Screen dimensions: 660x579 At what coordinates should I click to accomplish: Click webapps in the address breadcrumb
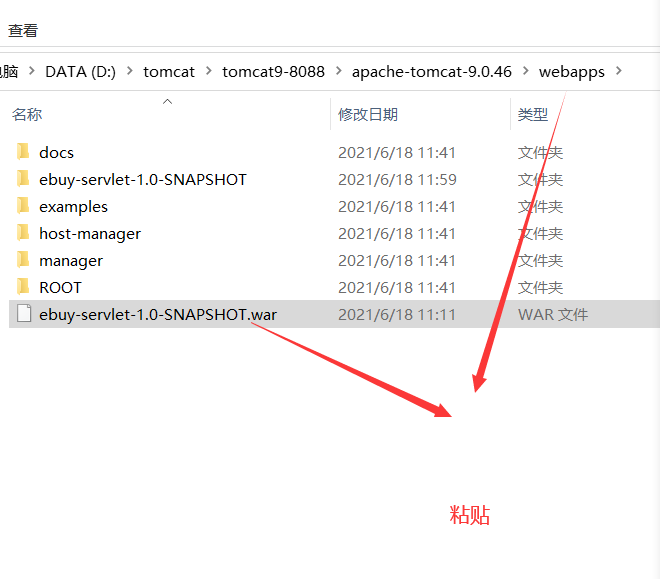coord(572,72)
